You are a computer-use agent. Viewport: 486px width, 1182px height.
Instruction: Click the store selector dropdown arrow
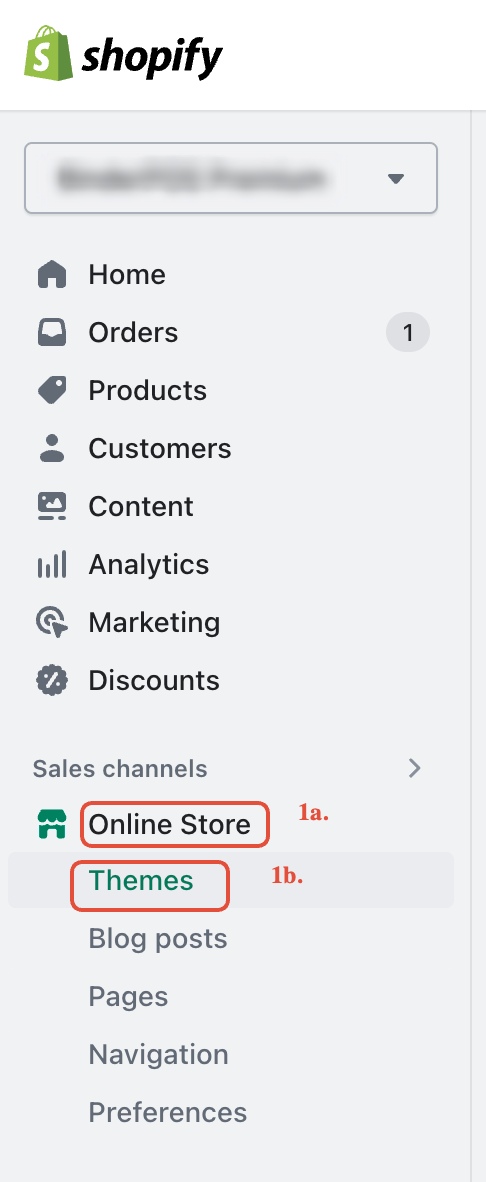click(x=396, y=179)
